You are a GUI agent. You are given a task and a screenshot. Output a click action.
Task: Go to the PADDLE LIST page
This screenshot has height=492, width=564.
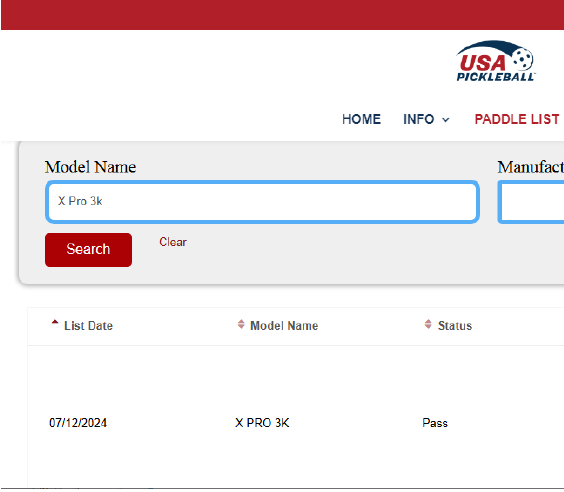point(517,119)
